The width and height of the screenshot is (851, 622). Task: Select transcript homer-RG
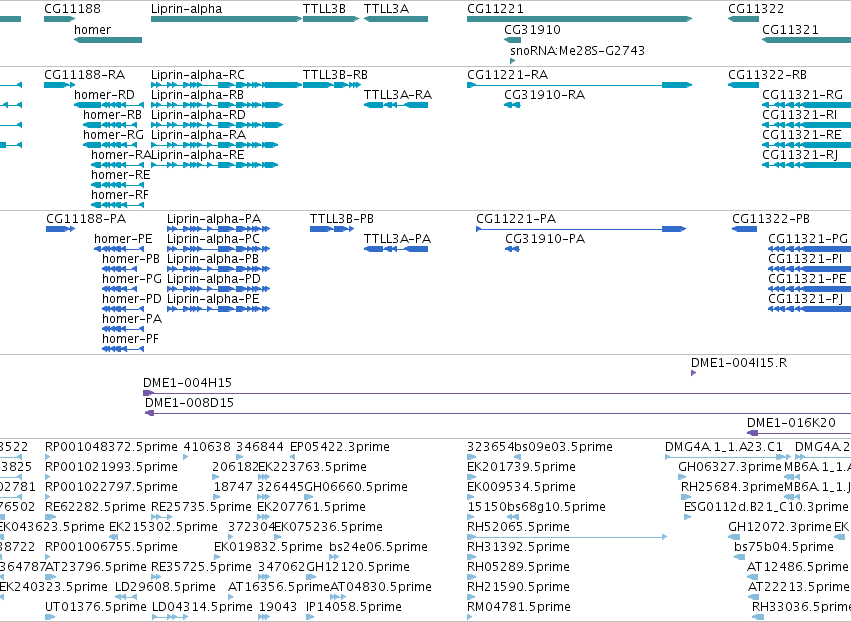(x=113, y=135)
